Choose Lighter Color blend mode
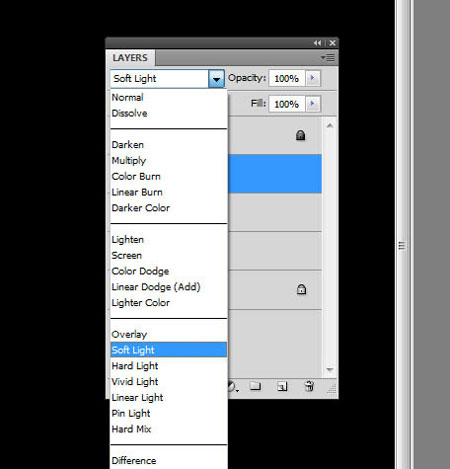 [x=169, y=303]
